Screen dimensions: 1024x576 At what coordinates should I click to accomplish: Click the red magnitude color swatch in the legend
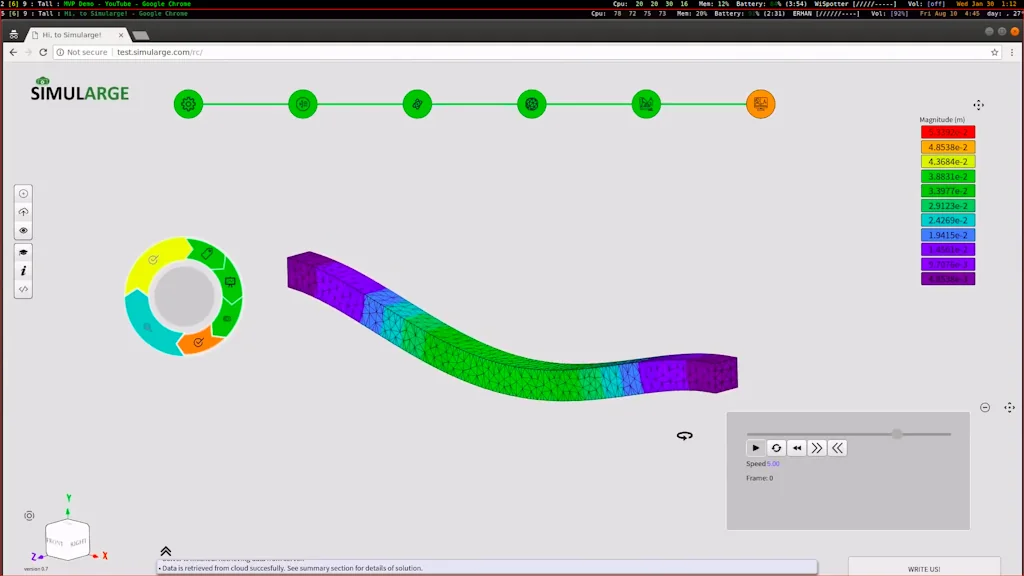[948, 131]
